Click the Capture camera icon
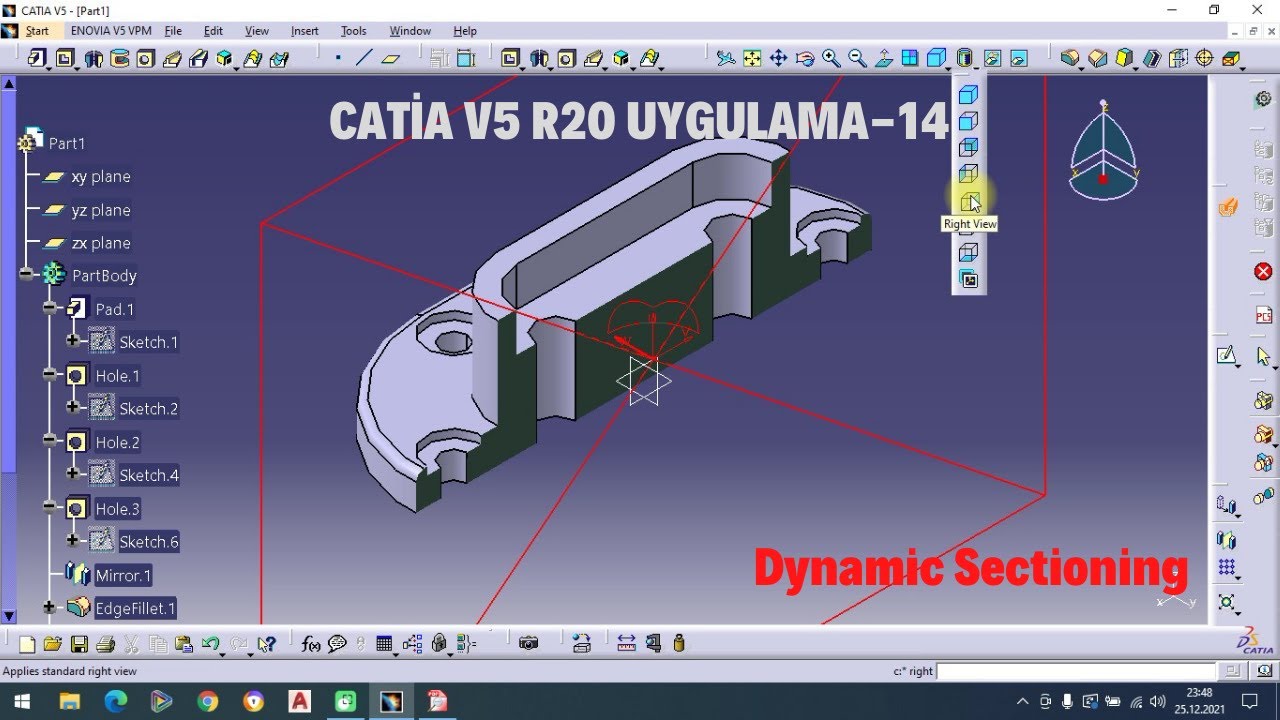 (529, 644)
